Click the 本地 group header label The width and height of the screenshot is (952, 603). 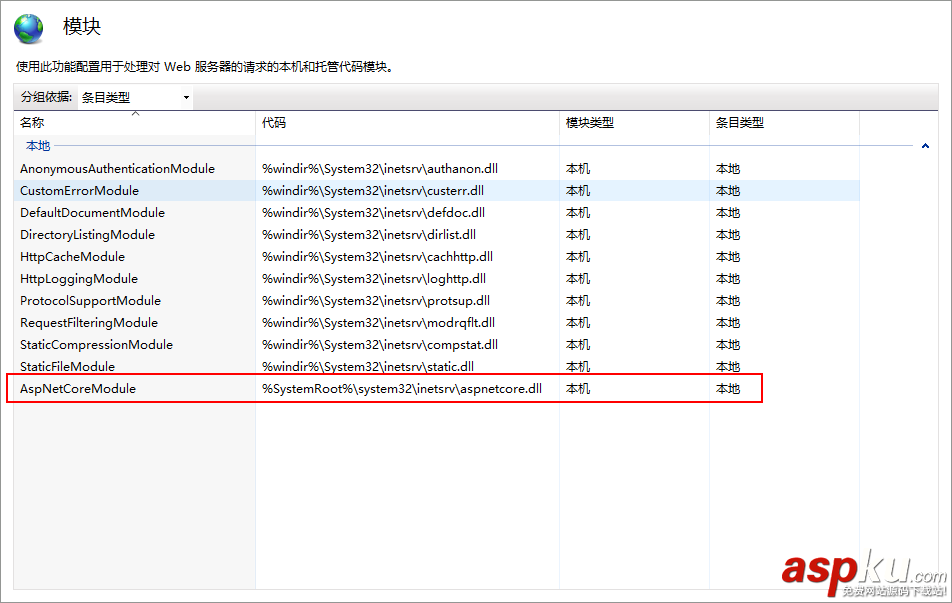38,146
